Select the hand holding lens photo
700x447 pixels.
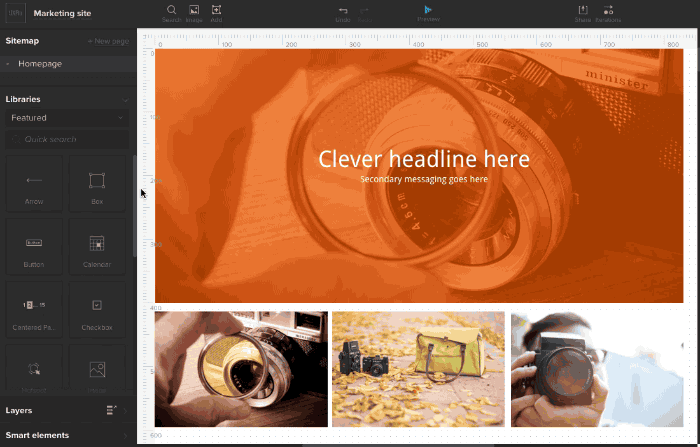tap(241, 369)
